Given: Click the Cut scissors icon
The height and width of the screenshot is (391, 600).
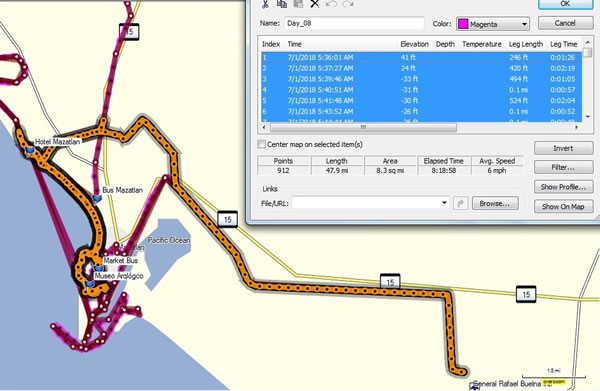Looking at the screenshot, I should (265, 4).
